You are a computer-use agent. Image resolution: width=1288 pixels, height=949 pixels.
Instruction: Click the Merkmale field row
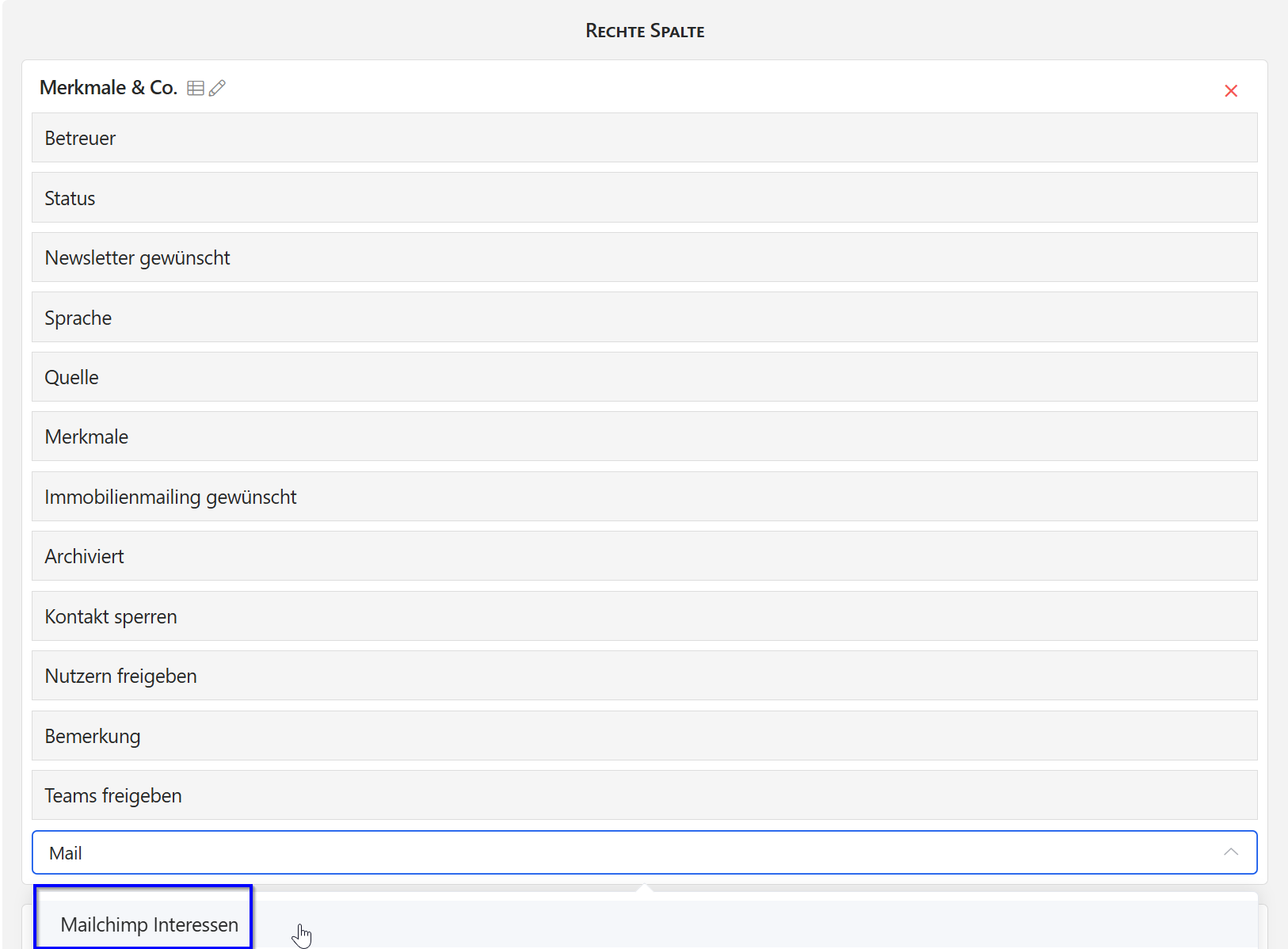tap(644, 436)
